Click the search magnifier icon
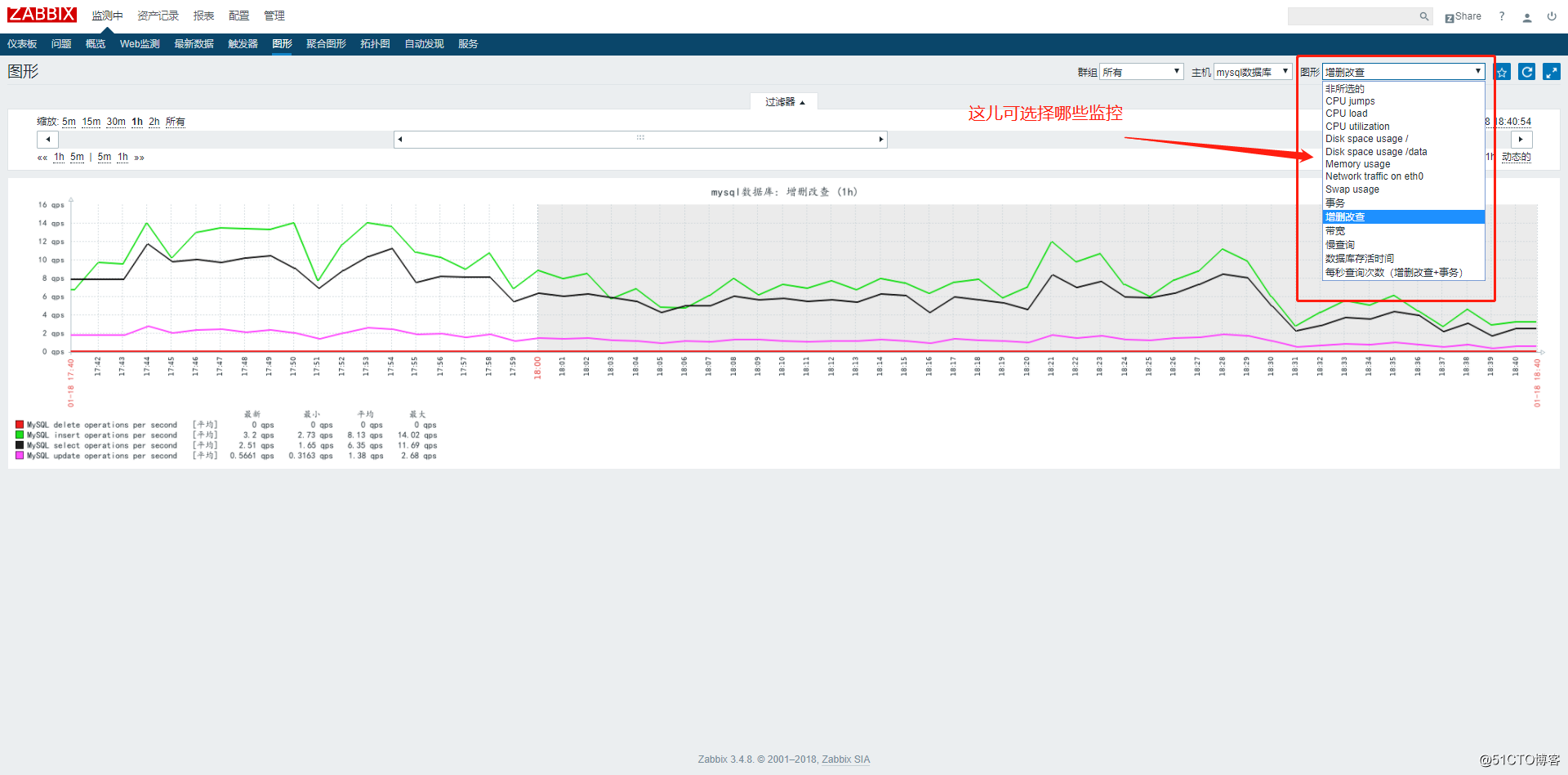The width and height of the screenshot is (1568, 775). [1423, 16]
